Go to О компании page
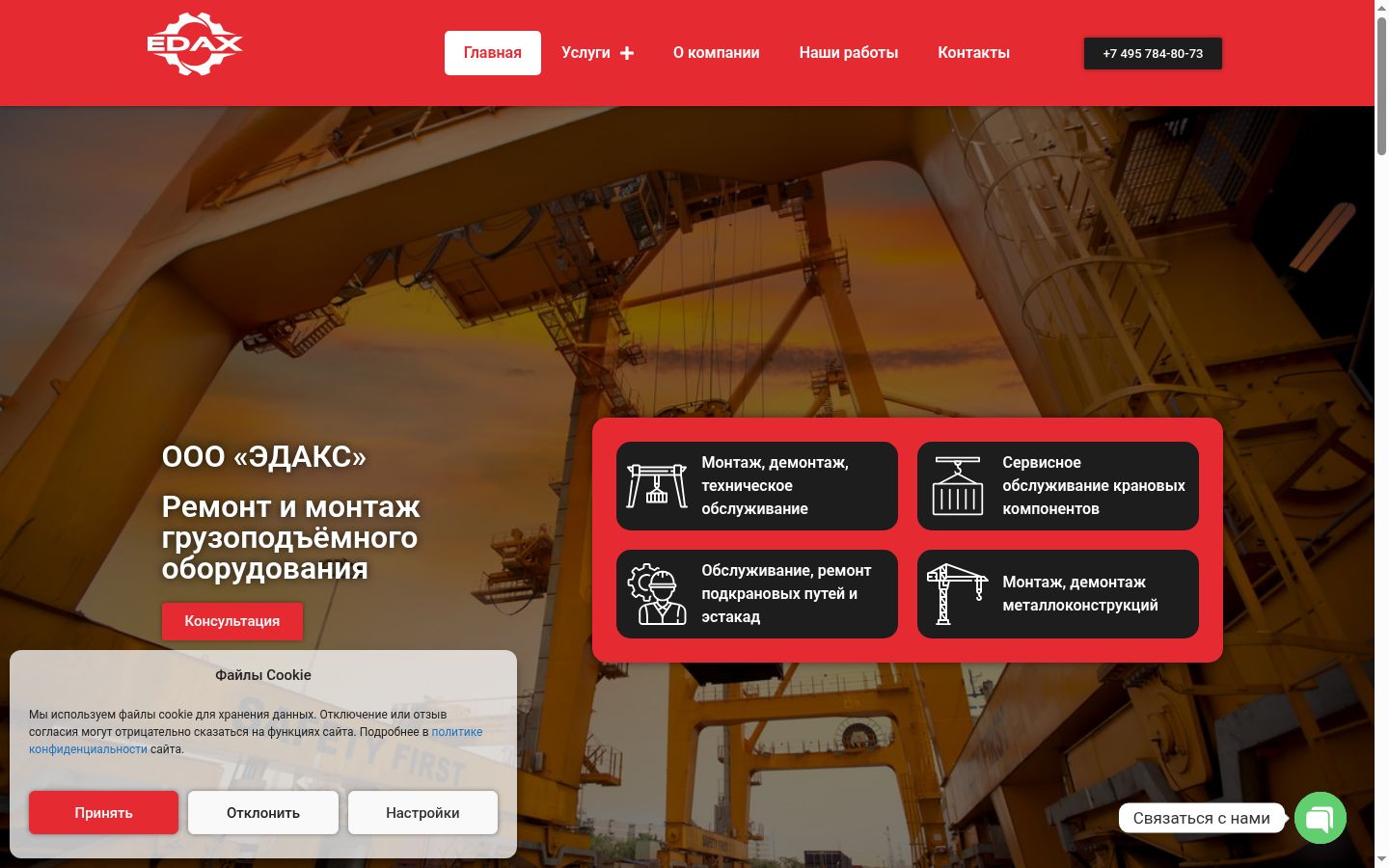Screen dimensions: 1389x868 (717, 53)
